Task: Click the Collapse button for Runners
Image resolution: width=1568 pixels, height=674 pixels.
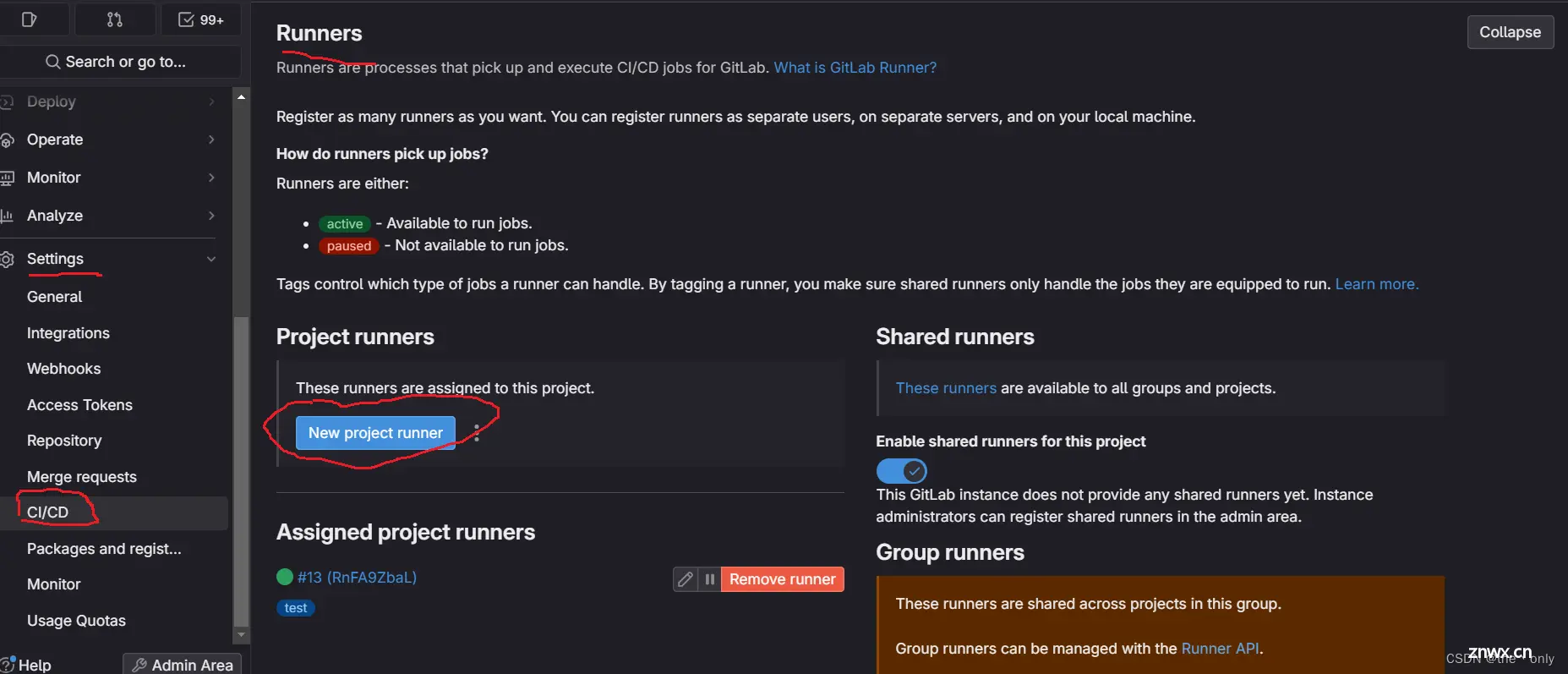Action: [x=1510, y=32]
